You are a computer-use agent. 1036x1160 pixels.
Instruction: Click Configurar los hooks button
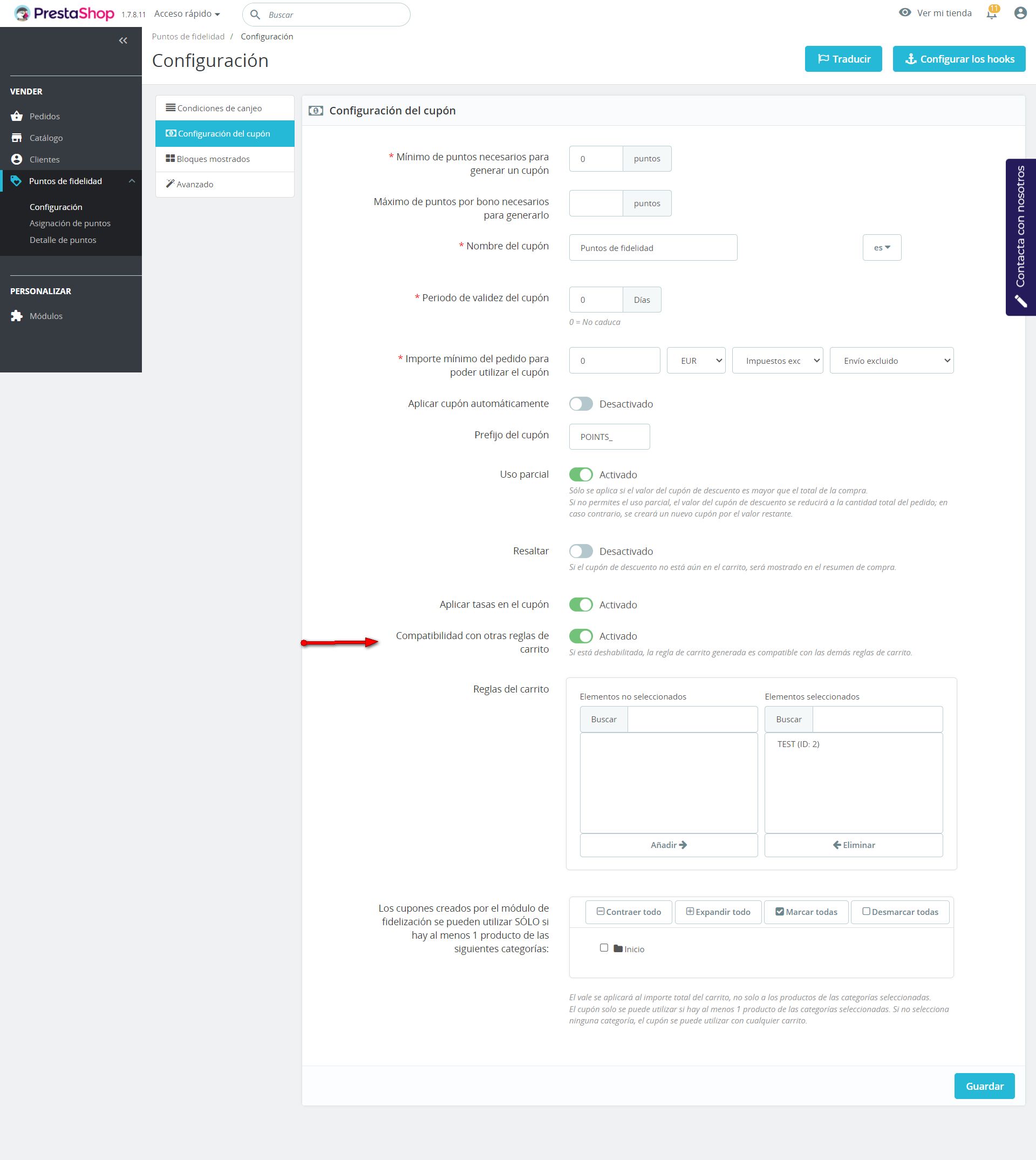(x=959, y=59)
